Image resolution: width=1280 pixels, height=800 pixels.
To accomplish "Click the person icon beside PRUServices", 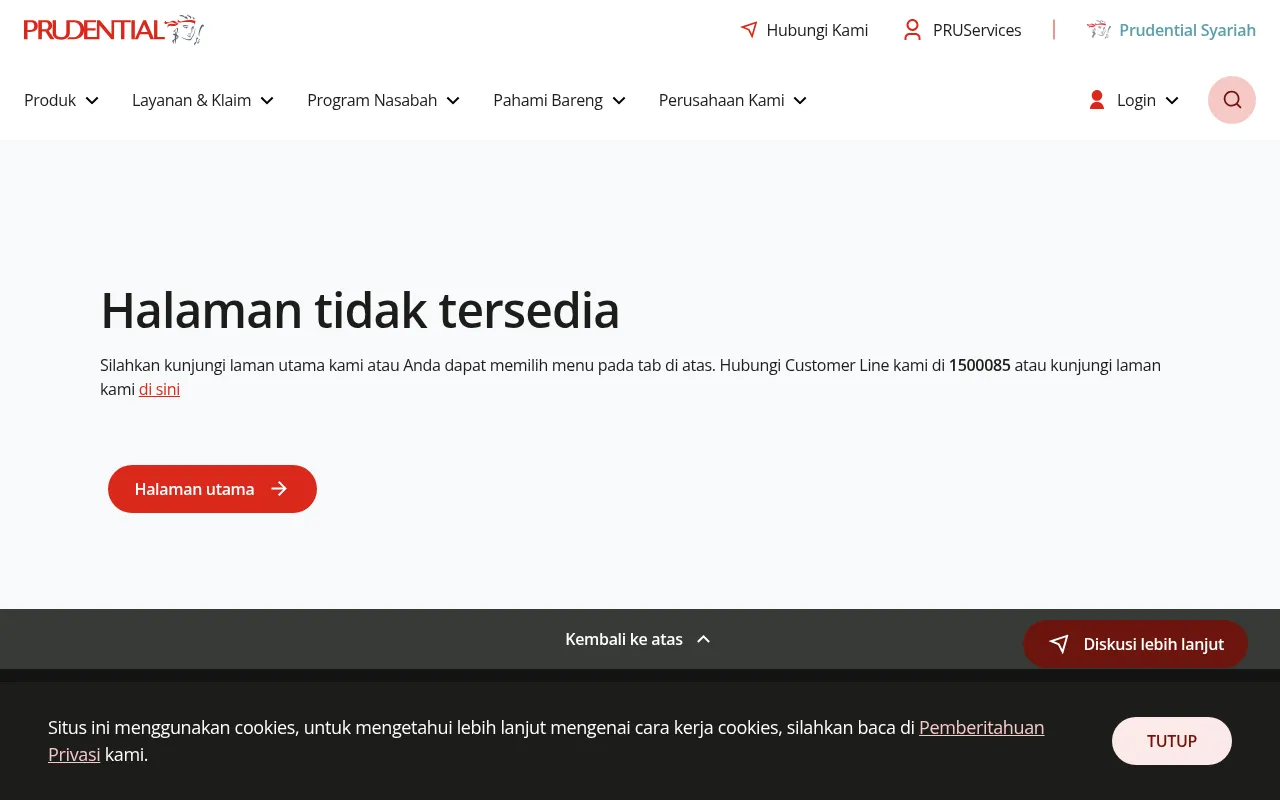I will pos(912,30).
